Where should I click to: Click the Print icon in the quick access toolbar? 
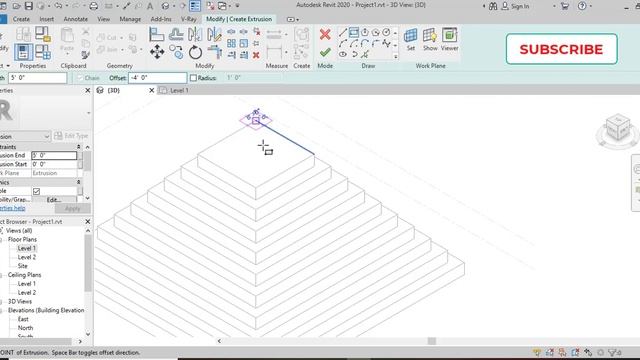click(x=93, y=6)
